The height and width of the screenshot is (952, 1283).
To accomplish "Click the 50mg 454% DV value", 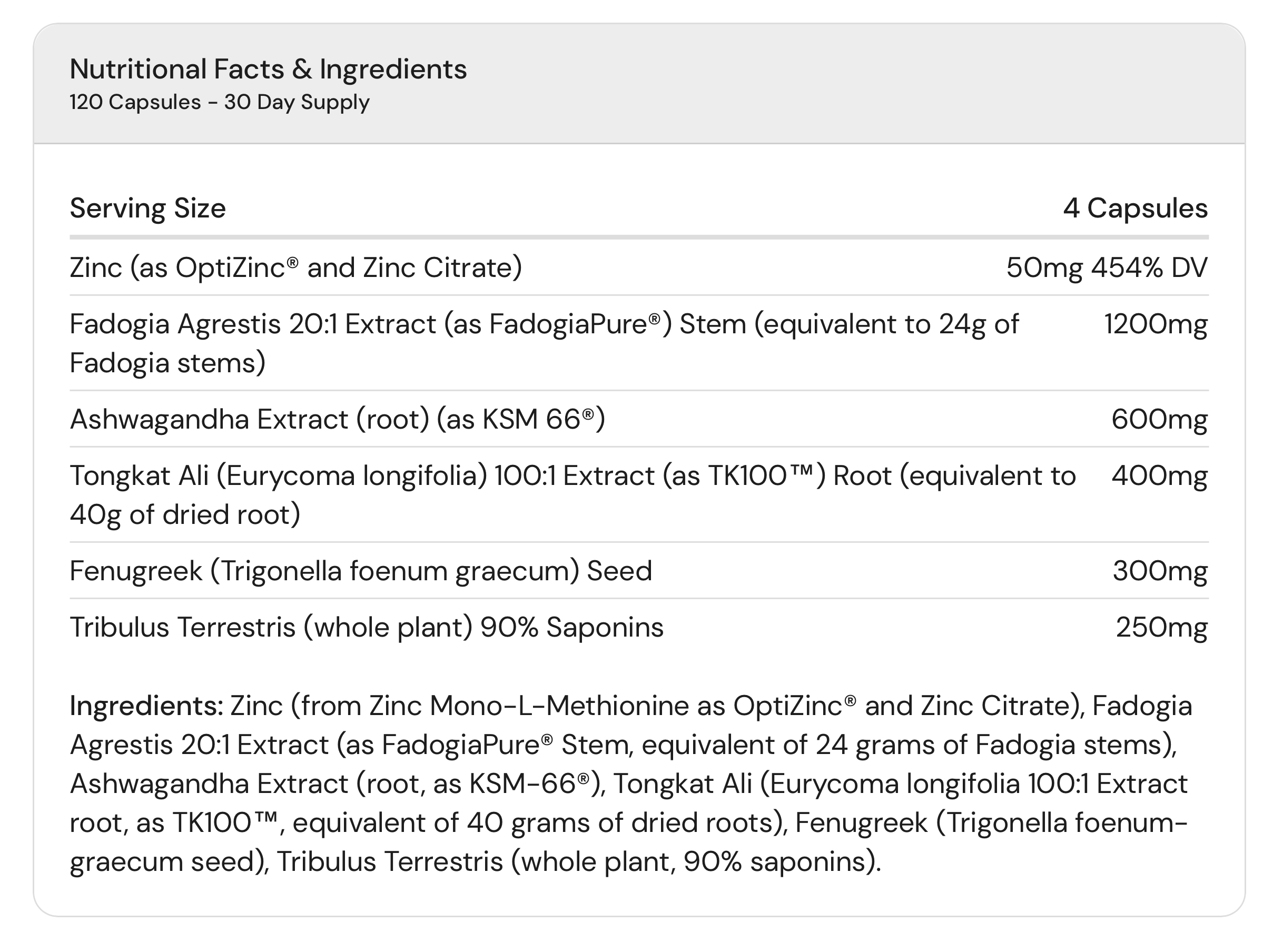I will coord(1107,267).
